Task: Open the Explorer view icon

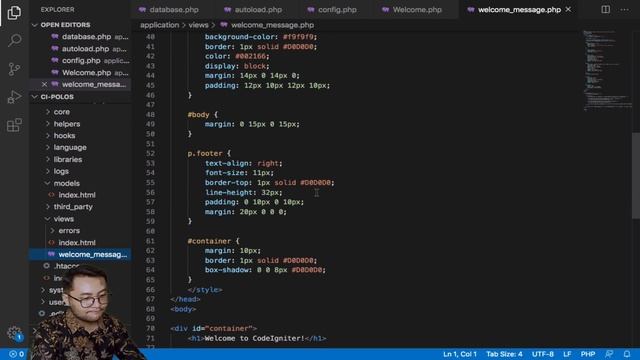Action: click(x=14, y=12)
